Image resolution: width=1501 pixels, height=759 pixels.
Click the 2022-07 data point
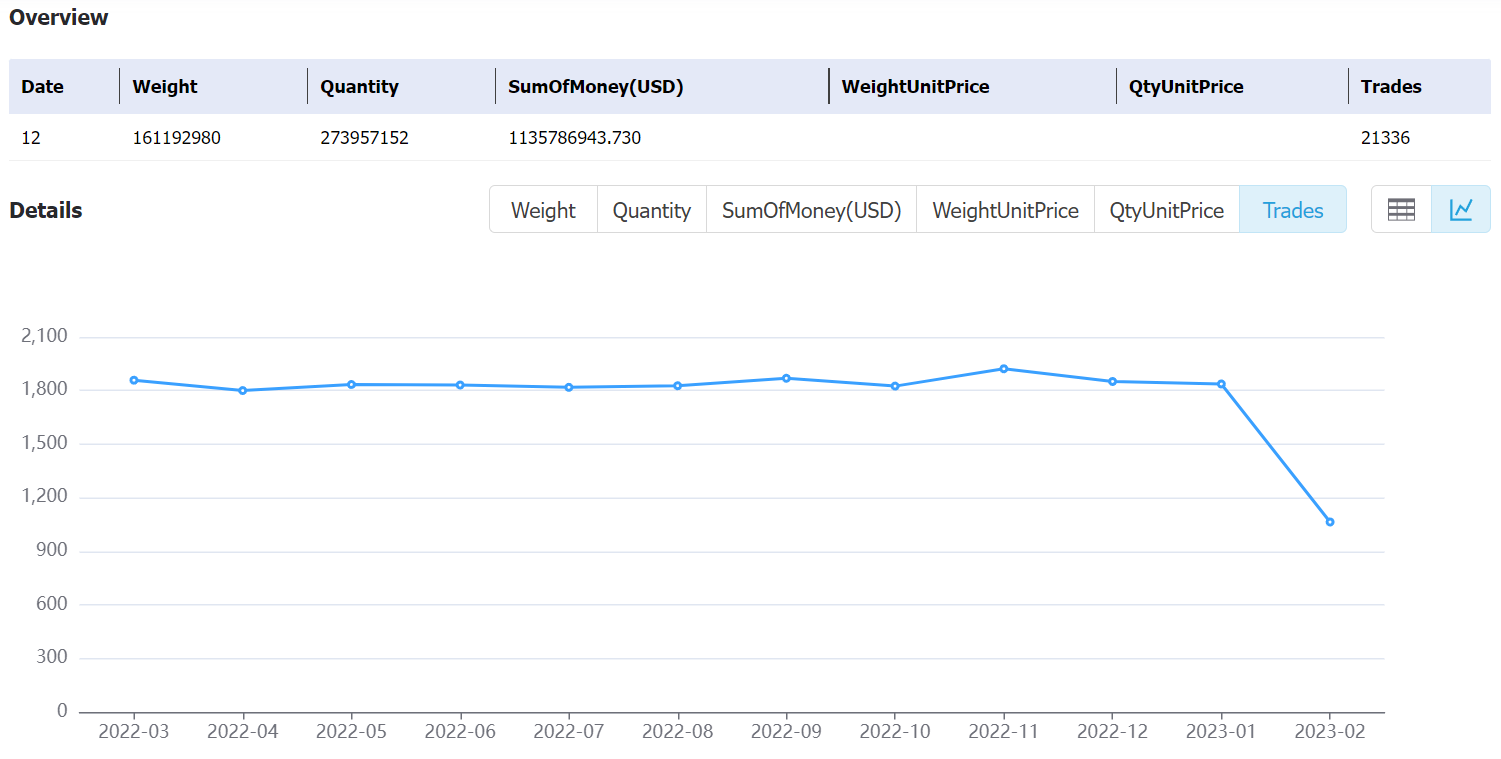coord(569,387)
